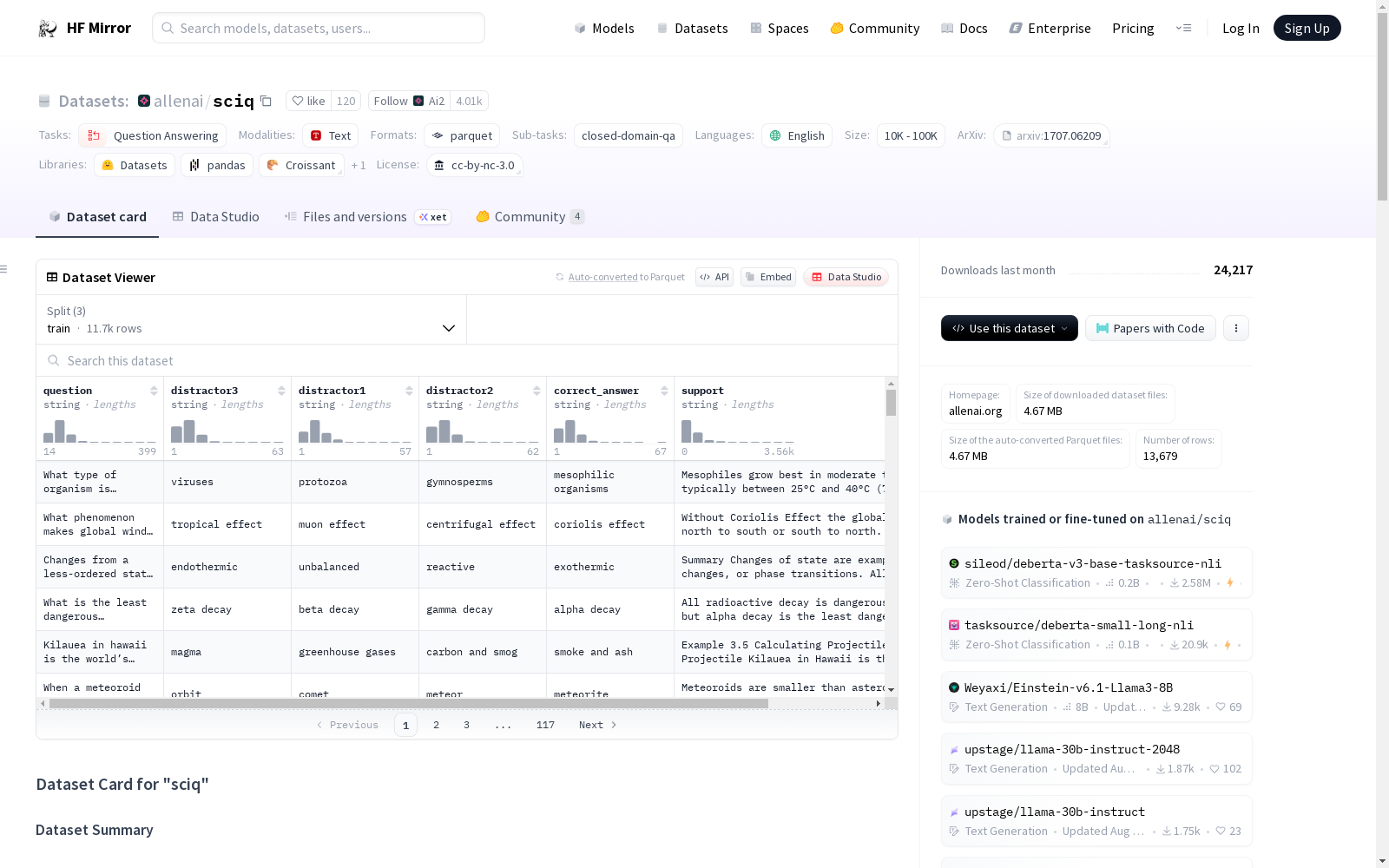This screenshot has height=868, width=1389.
Task: Open the Datasets page
Action: [x=692, y=29]
